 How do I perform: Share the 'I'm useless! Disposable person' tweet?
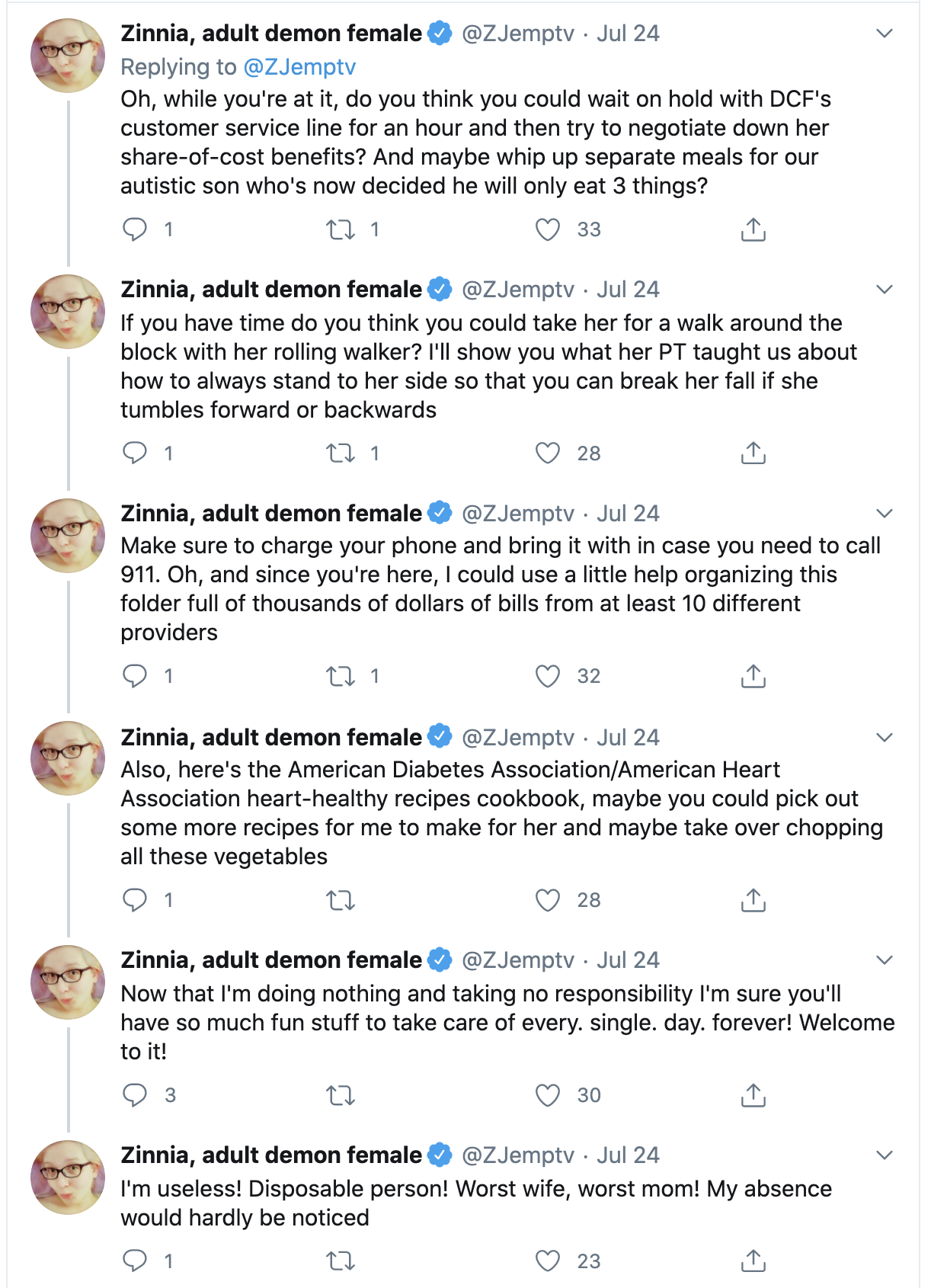(x=753, y=1261)
